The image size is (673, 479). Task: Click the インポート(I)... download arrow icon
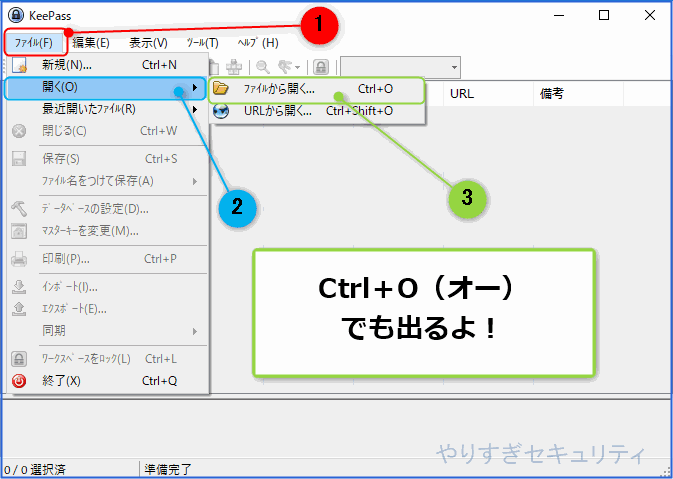coord(19,287)
